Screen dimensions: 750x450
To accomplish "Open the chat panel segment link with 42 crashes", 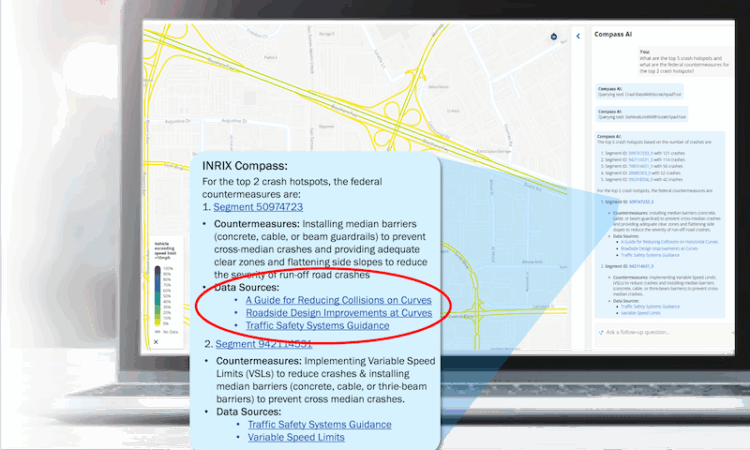I will pyautogui.click(x=640, y=179).
